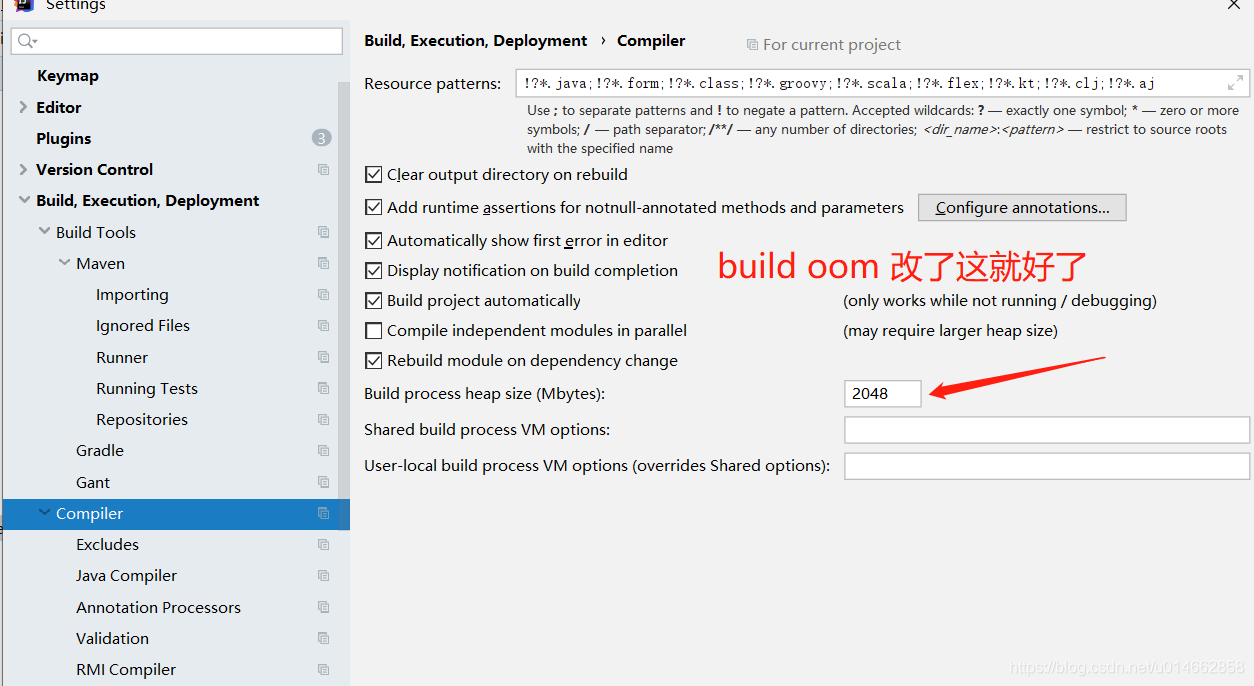Select the Gradle settings item
The width and height of the screenshot is (1254, 686).
100,451
